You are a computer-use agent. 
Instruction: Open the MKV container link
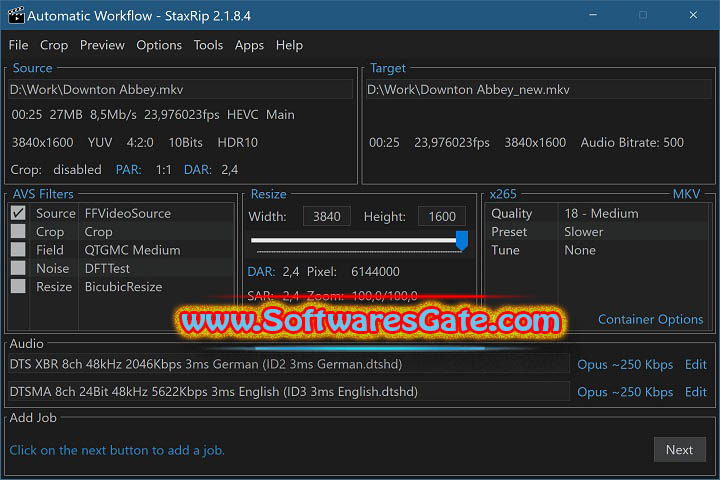[686, 194]
